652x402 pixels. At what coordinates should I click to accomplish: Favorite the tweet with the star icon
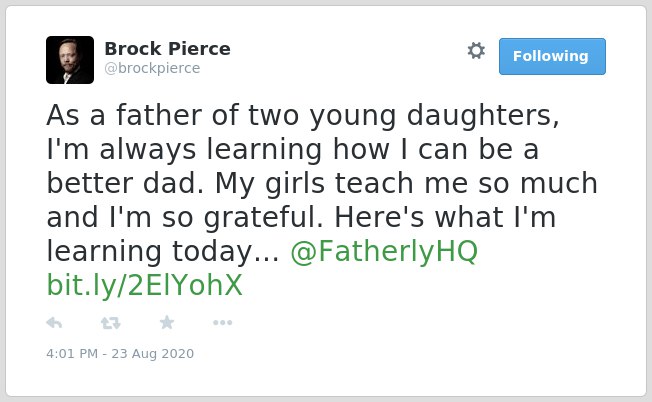[167, 322]
